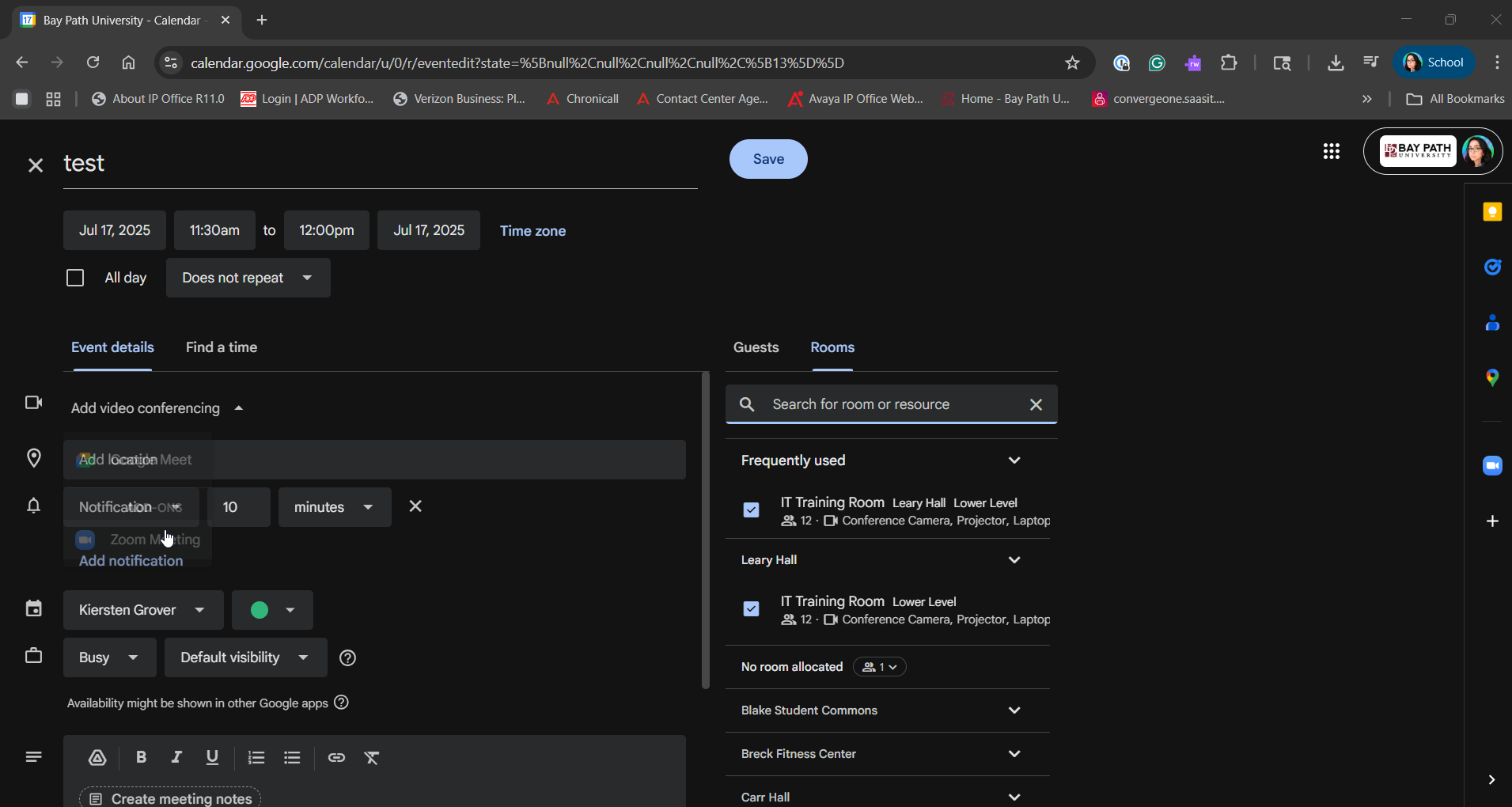Open the Default visibility dropdown
Screen dimensions: 1512x807
245,657
